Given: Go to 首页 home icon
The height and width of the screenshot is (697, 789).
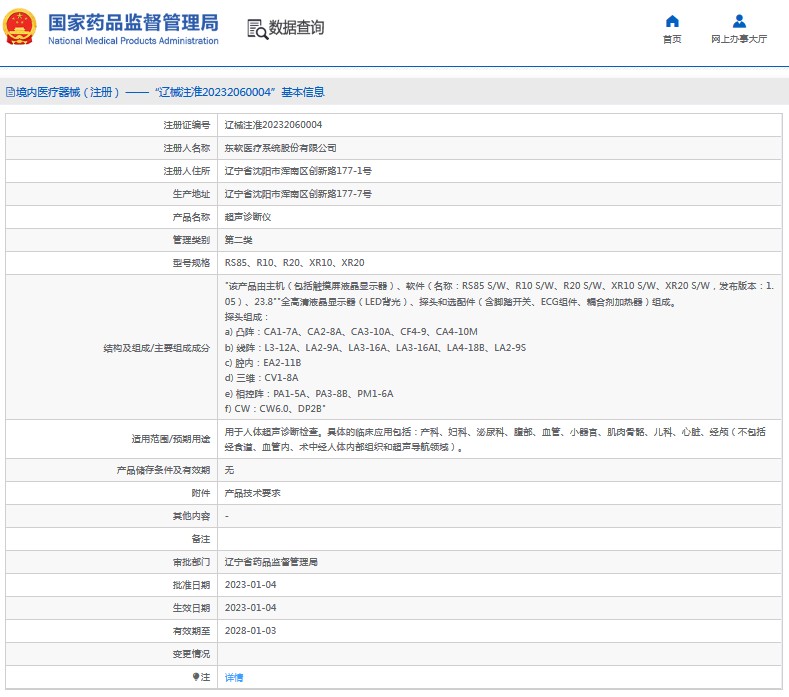Looking at the screenshot, I should 672,21.
